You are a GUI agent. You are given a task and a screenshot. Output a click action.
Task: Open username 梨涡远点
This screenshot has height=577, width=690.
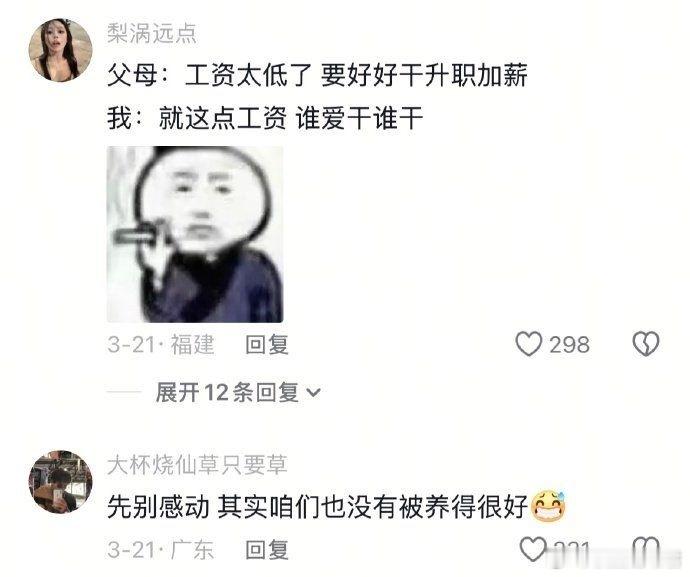152,33
